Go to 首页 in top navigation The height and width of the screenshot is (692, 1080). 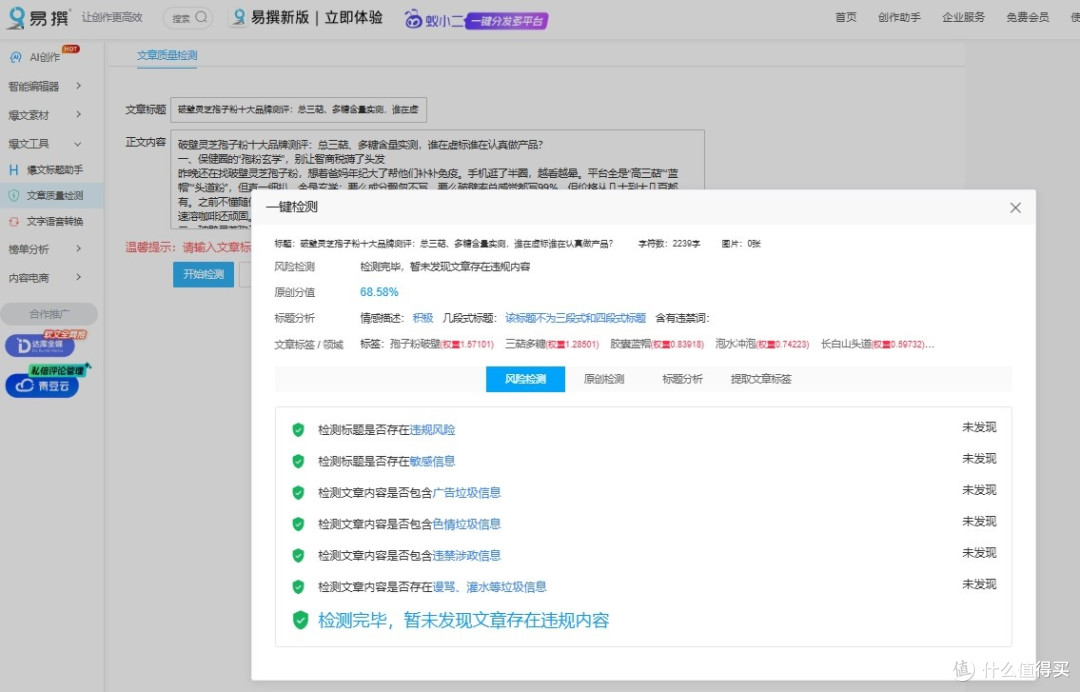click(846, 17)
